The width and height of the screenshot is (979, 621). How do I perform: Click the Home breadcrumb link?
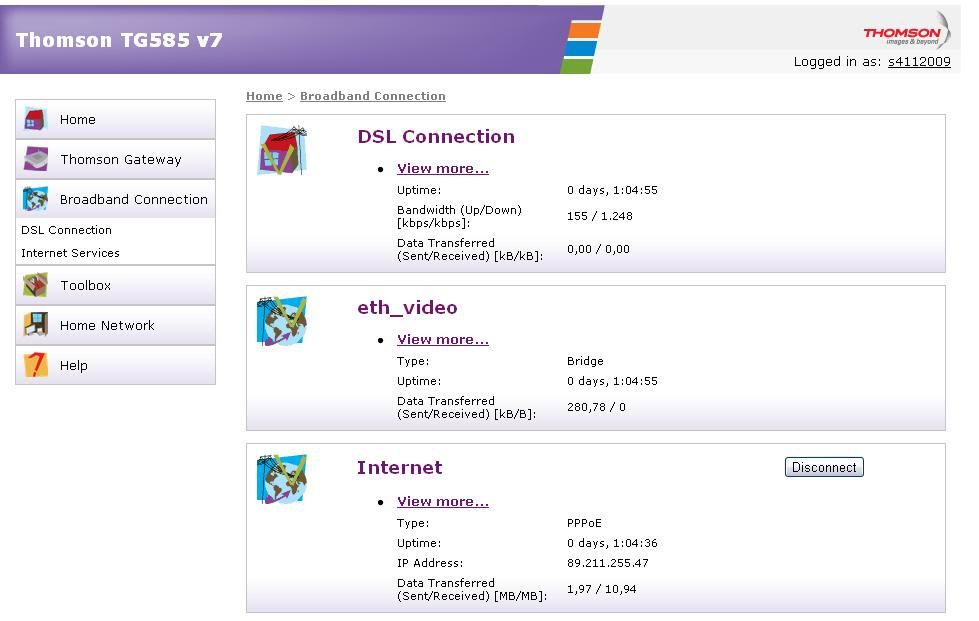coord(264,96)
